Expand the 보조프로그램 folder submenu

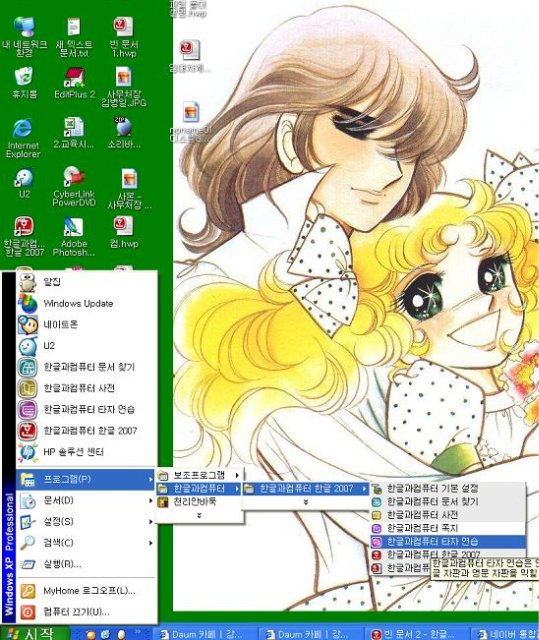coord(200,475)
